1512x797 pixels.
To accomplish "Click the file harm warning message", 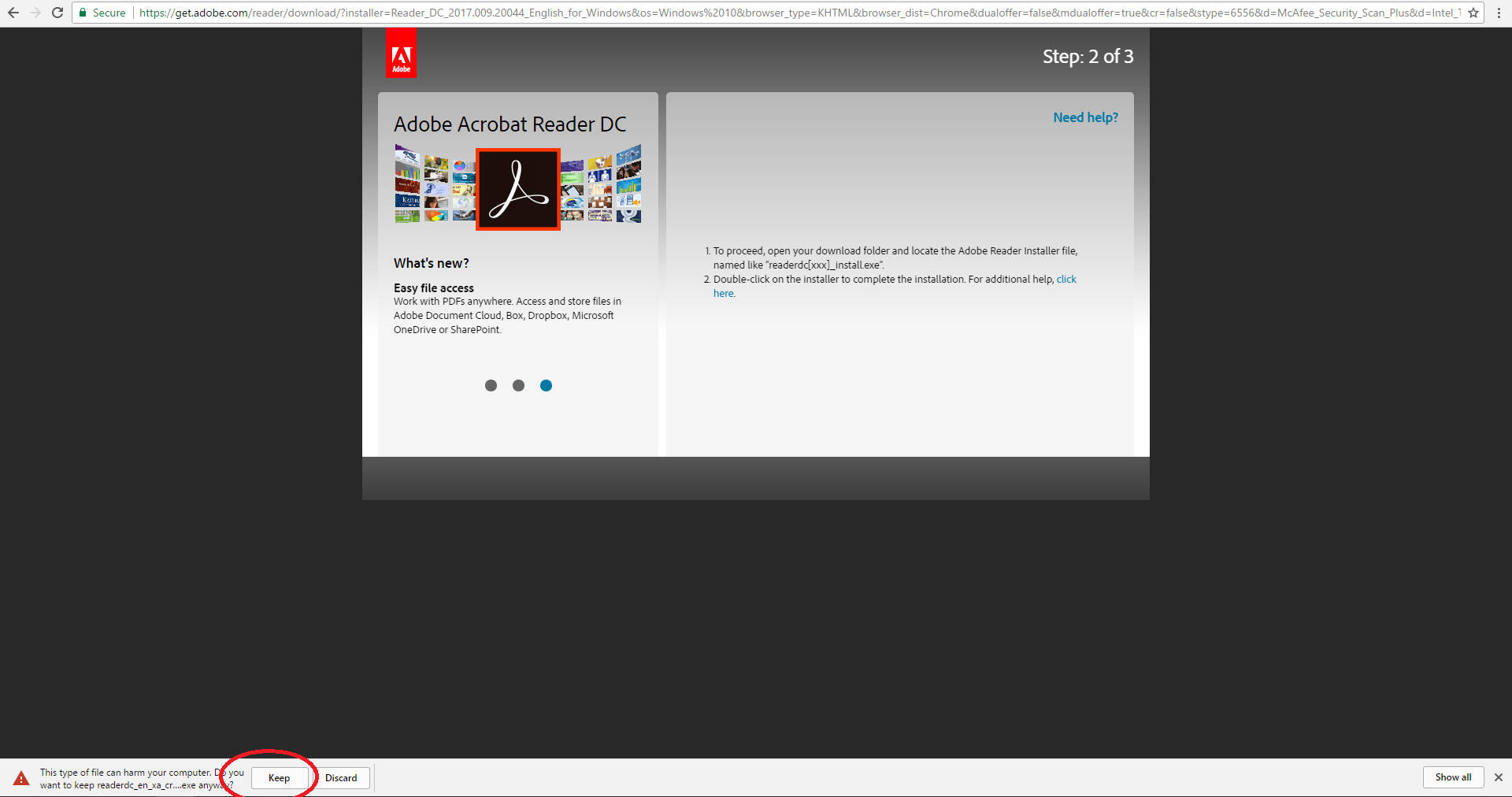I will click(142, 778).
